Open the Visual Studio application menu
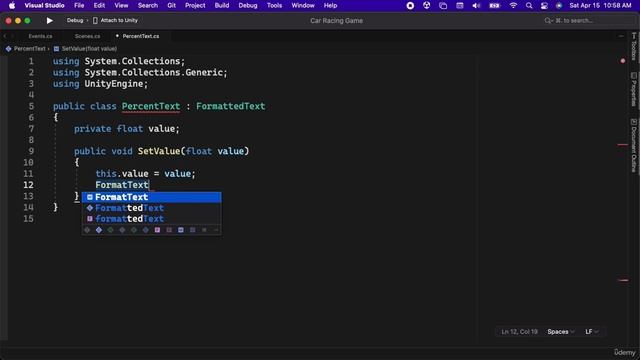640x360 pixels. pyautogui.click(x=44, y=6)
